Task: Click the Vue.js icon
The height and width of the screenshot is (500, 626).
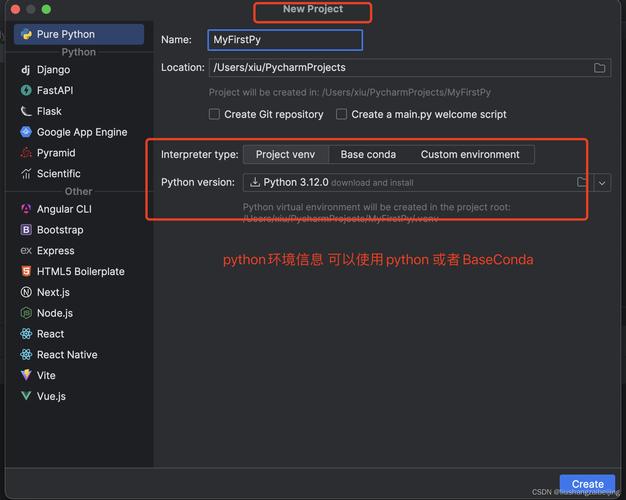Action: tap(26, 396)
